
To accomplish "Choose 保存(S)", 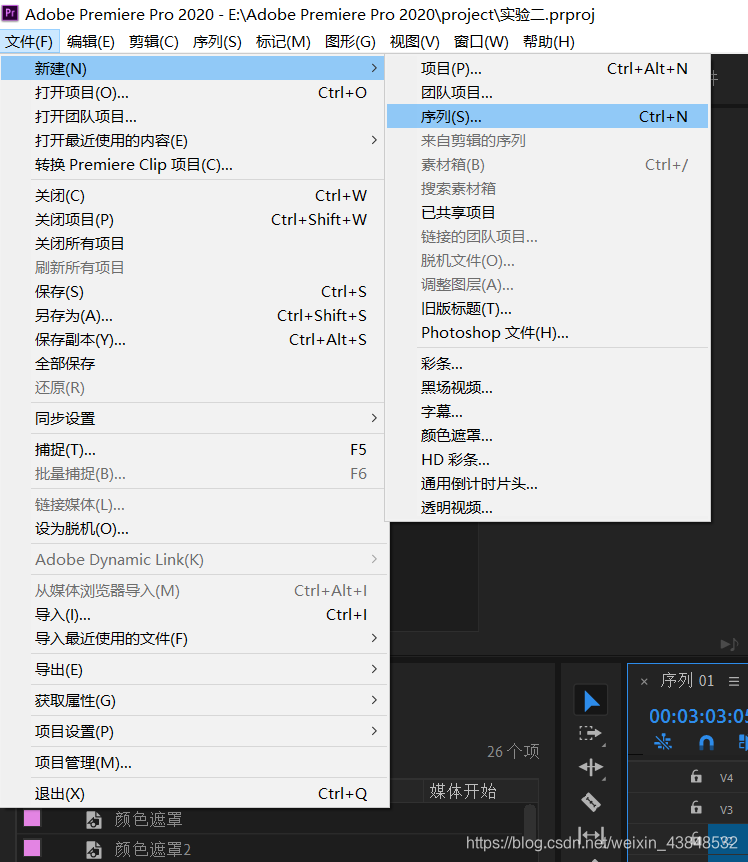I will click(x=192, y=291).
